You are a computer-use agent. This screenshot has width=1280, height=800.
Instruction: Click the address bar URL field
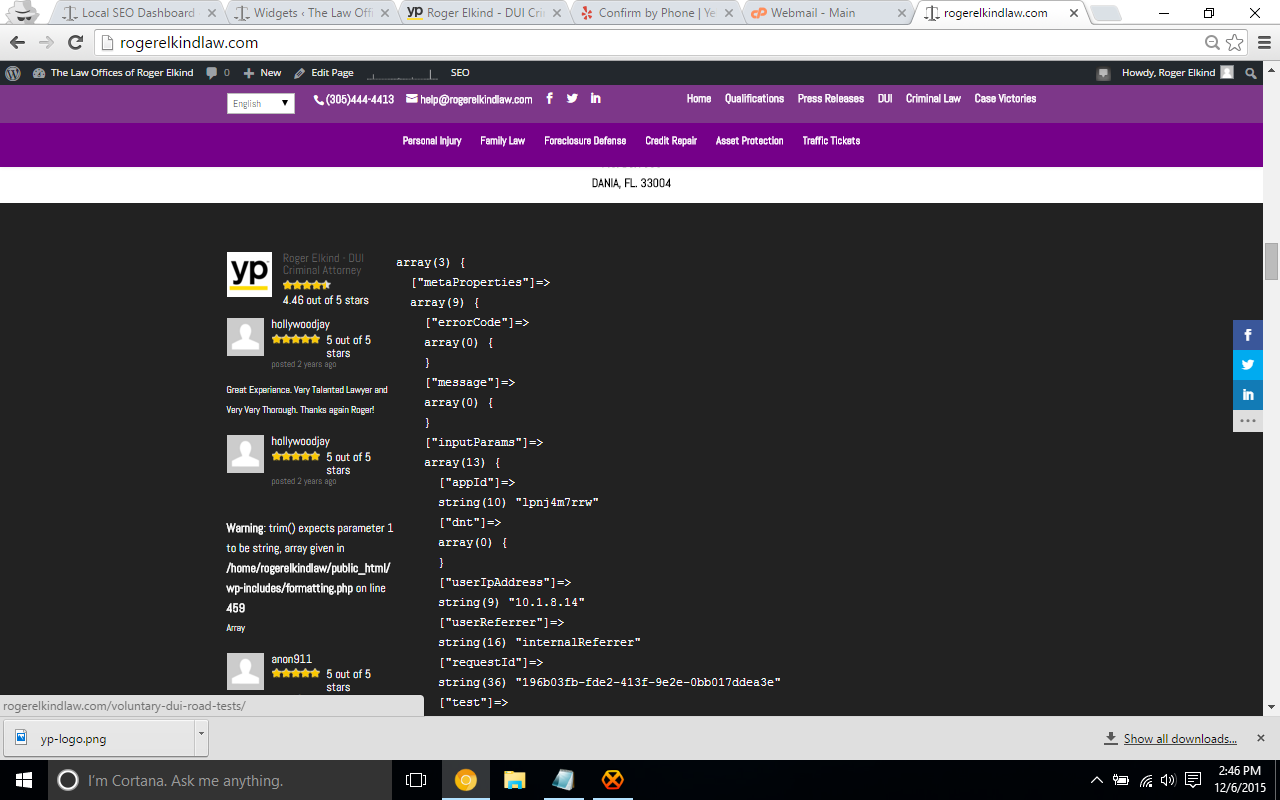click(650, 43)
